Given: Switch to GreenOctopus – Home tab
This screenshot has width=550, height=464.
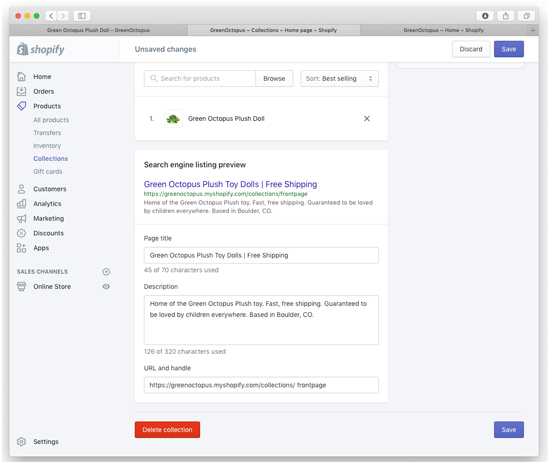Looking at the screenshot, I should point(444,30).
